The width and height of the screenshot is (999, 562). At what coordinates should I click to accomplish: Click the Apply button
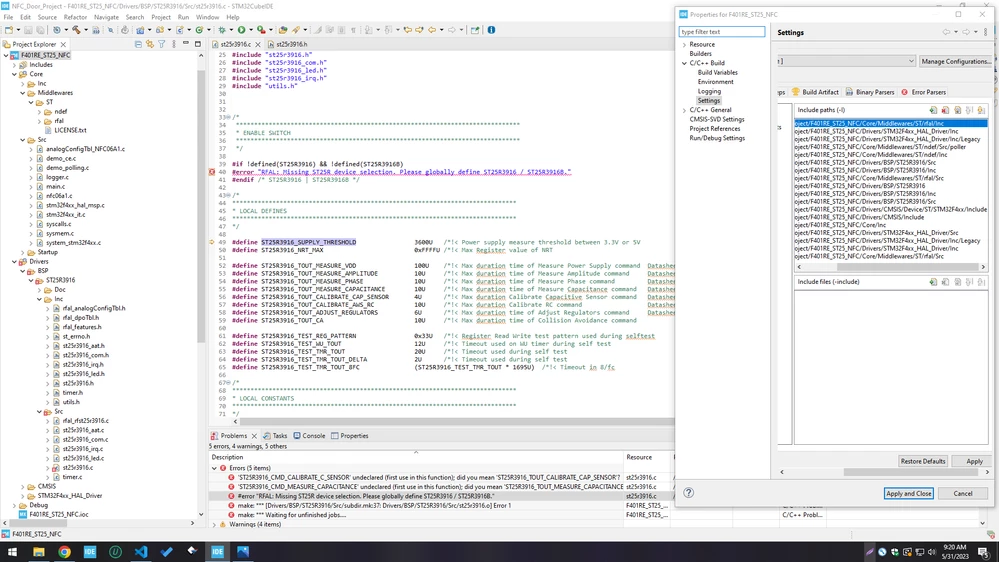[974, 461]
